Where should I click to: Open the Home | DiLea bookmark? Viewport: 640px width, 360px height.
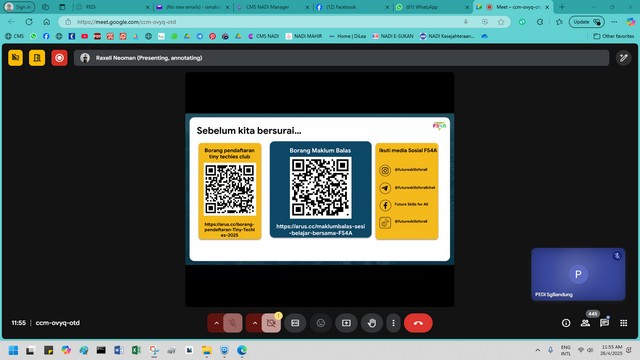pyautogui.click(x=347, y=36)
